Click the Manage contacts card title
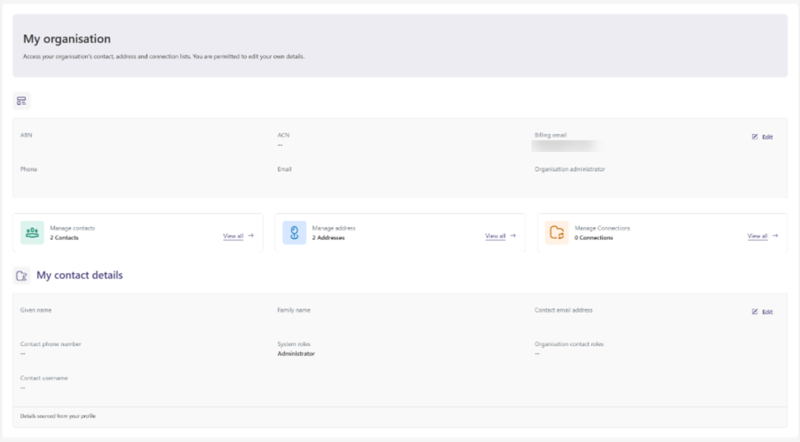 [72, 228]
